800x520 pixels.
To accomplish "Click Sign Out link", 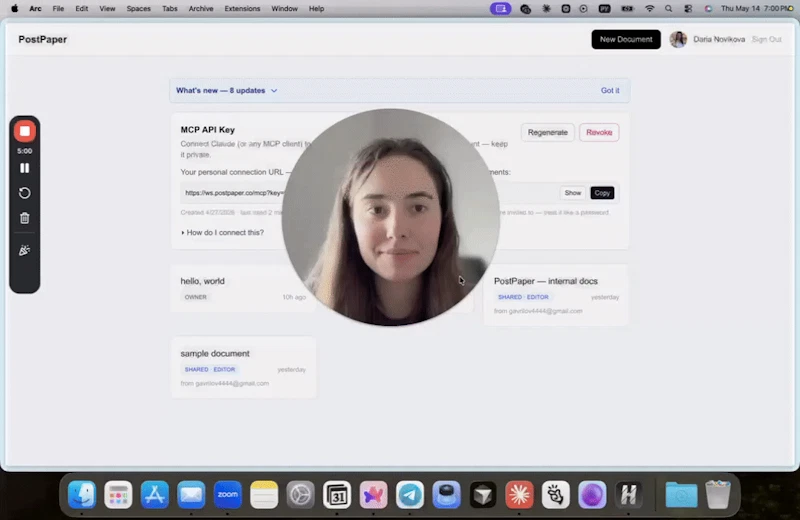I will pos(766,39).
